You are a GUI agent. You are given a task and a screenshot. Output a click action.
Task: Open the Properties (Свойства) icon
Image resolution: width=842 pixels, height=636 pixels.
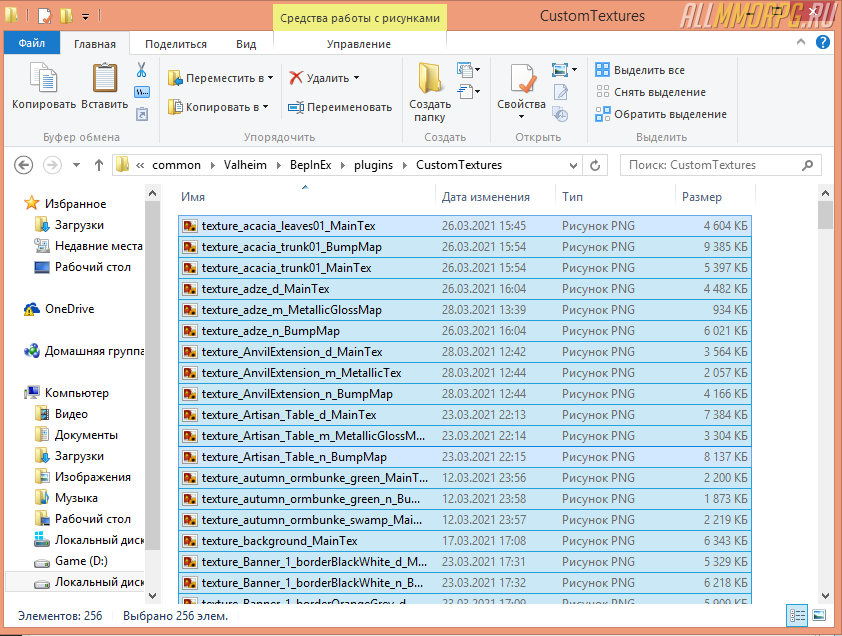(x=522, y=78)
